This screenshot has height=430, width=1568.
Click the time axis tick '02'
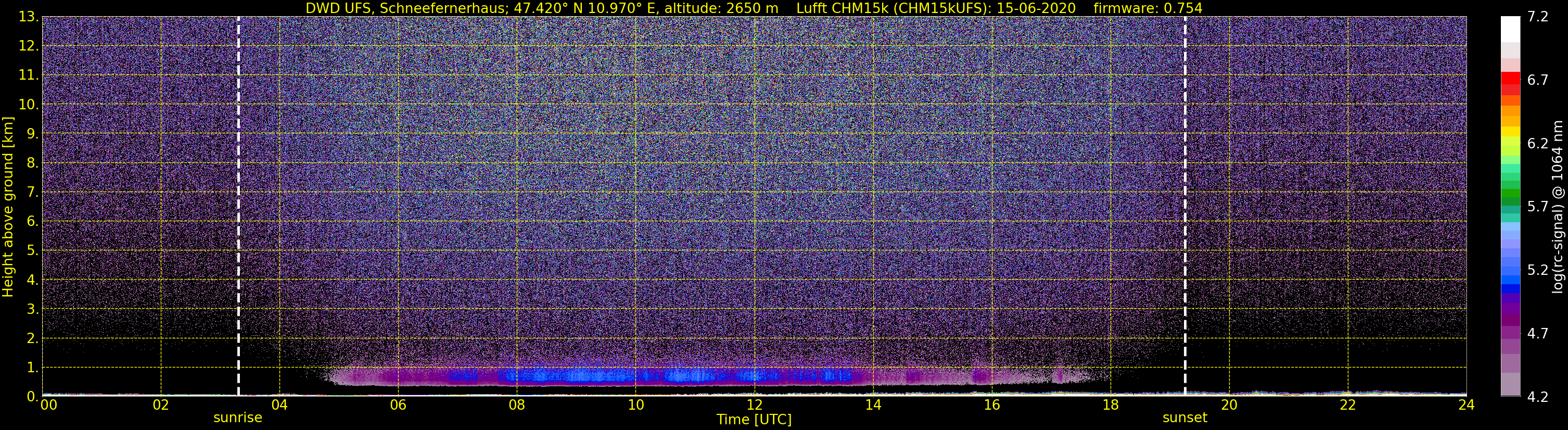click(x=161, y=405)
